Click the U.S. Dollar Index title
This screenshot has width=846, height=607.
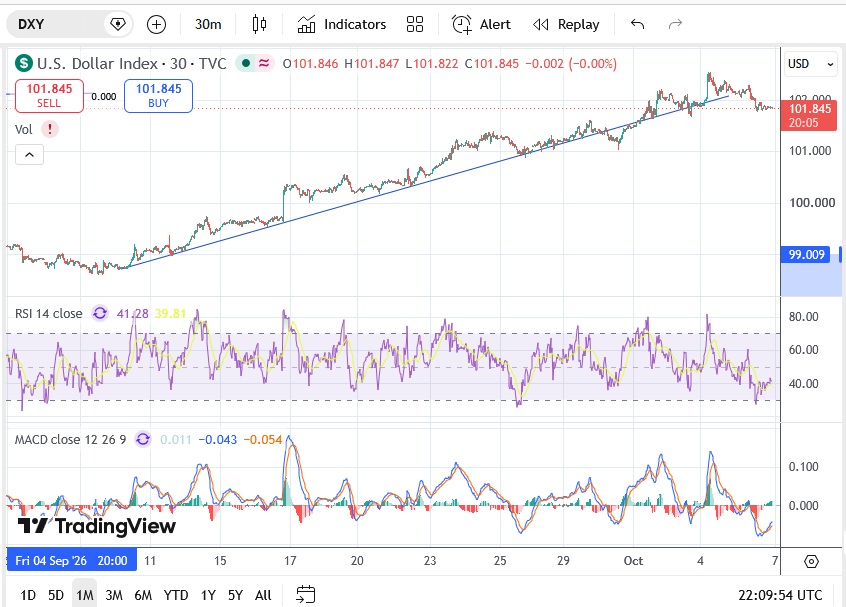pos(97,64)
